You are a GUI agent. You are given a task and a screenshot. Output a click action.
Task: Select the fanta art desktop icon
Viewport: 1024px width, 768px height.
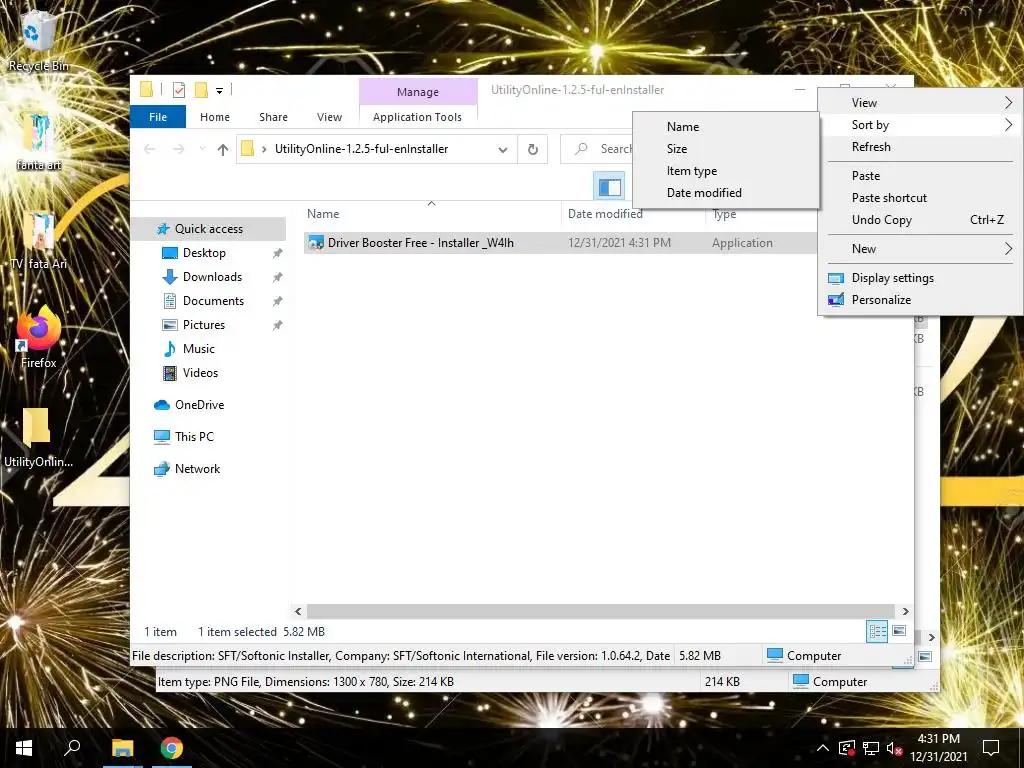pyautogui.click(x=39, y=141)
